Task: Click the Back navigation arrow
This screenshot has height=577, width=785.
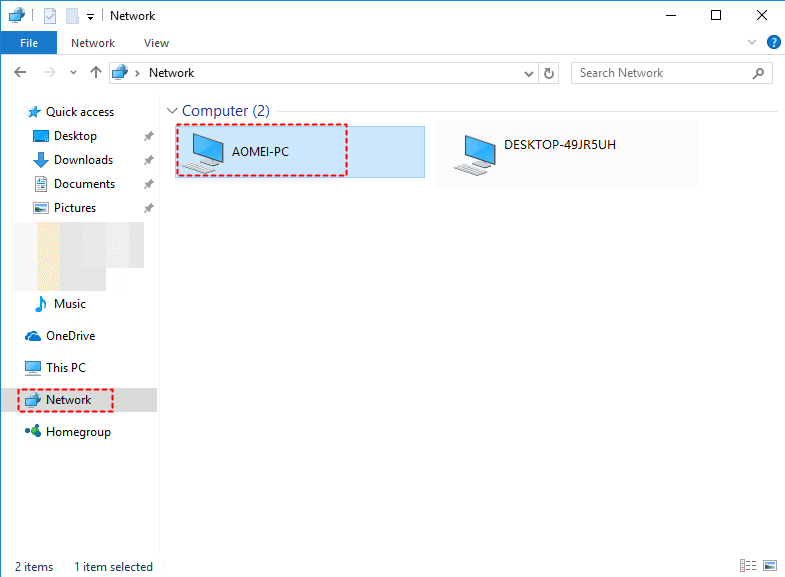Action: pyautogui.click(x=20, y=73)
